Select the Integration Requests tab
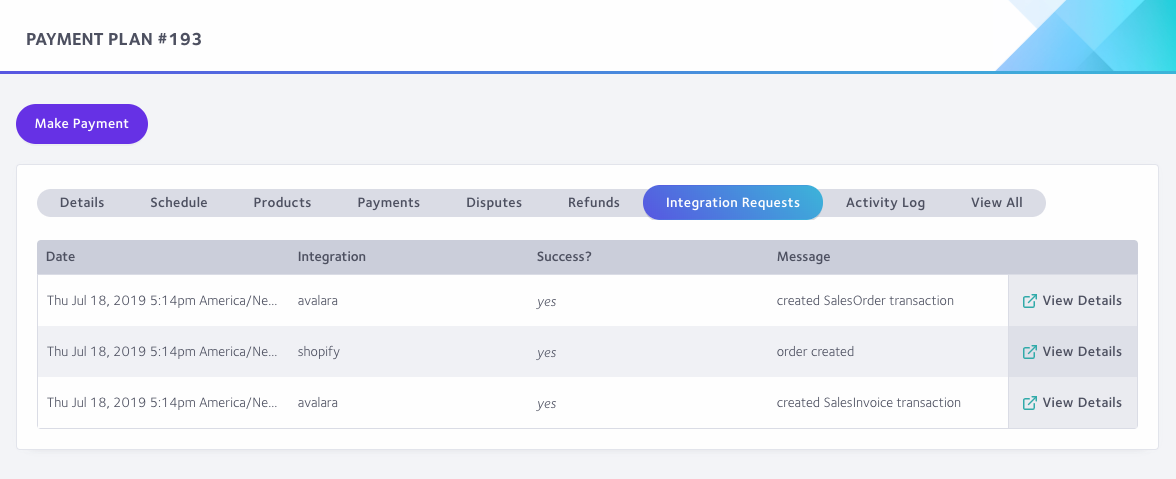The height and width of the screenshot is (479, 1176). coord(733,202)
